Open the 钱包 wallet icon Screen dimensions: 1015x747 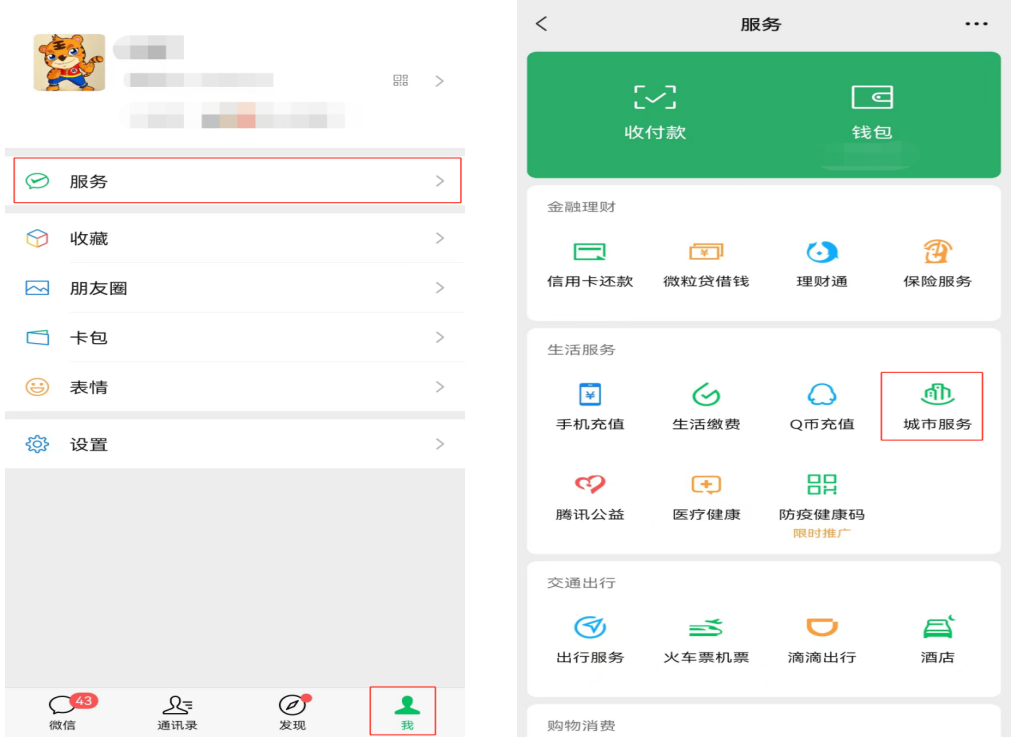point(871,98)
